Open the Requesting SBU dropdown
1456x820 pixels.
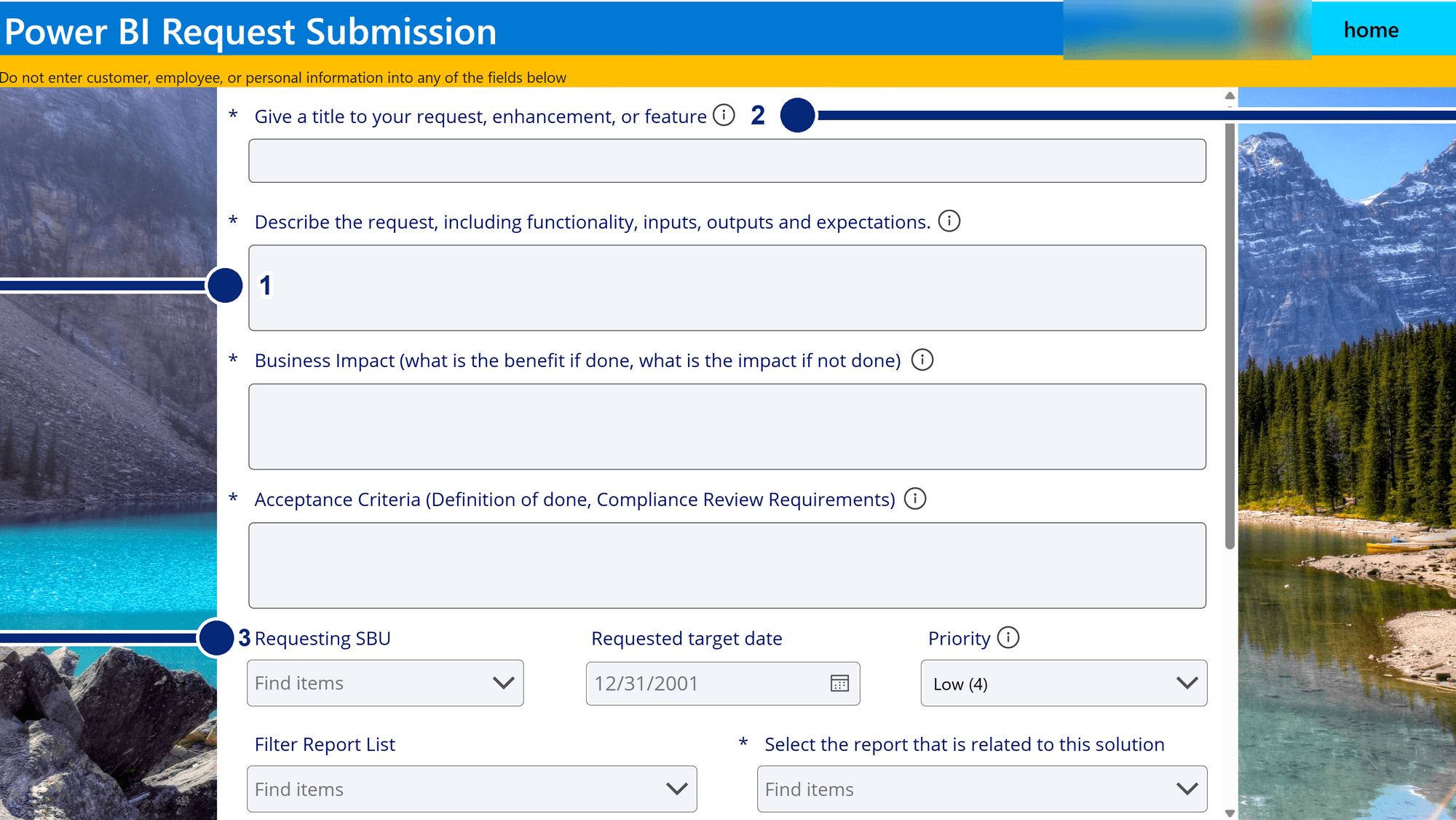click(x=385, y=683)
